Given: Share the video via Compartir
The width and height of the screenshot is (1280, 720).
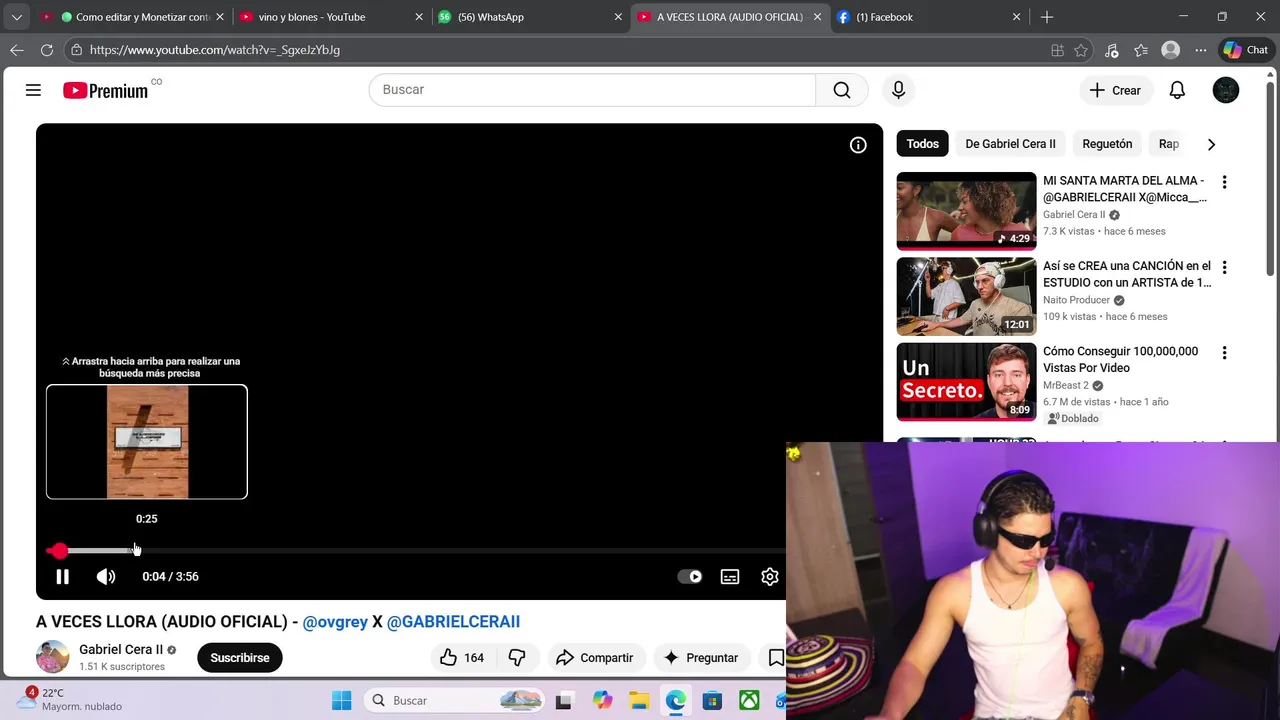Looking at the screenshot, I should (595, 658).
